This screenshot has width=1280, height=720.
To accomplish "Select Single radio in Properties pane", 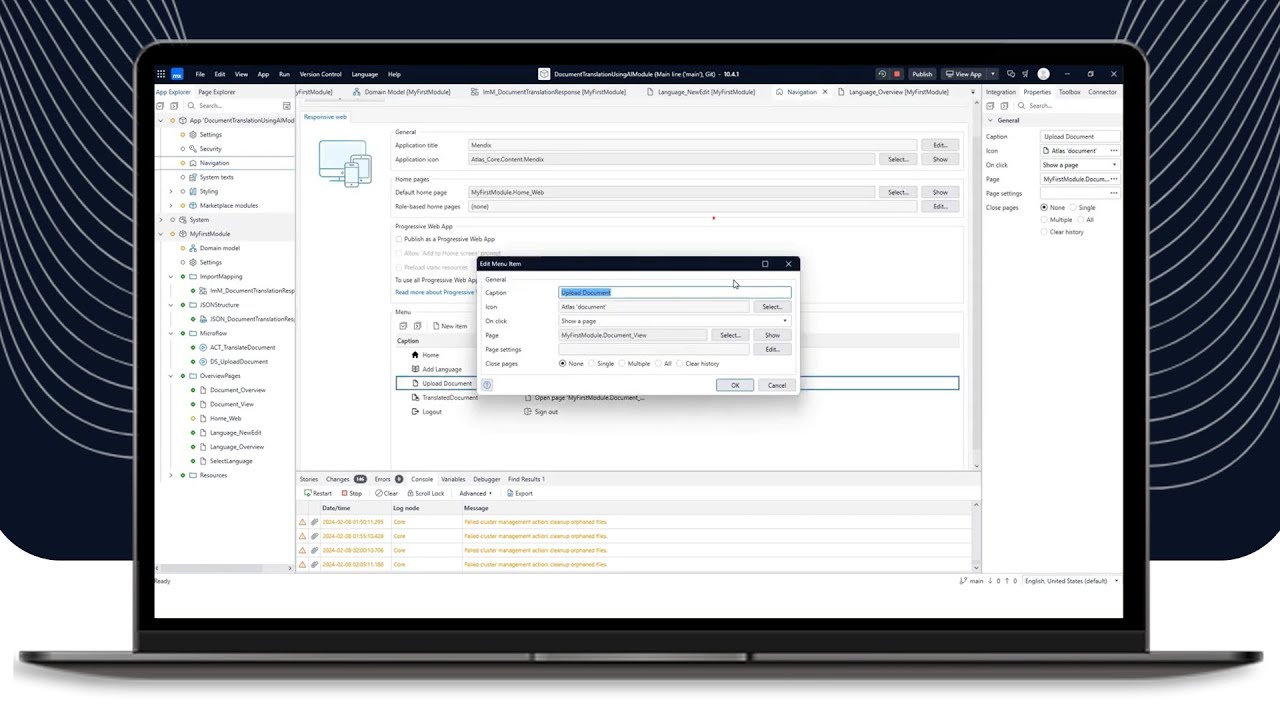I will click(x=1074, y=208).
